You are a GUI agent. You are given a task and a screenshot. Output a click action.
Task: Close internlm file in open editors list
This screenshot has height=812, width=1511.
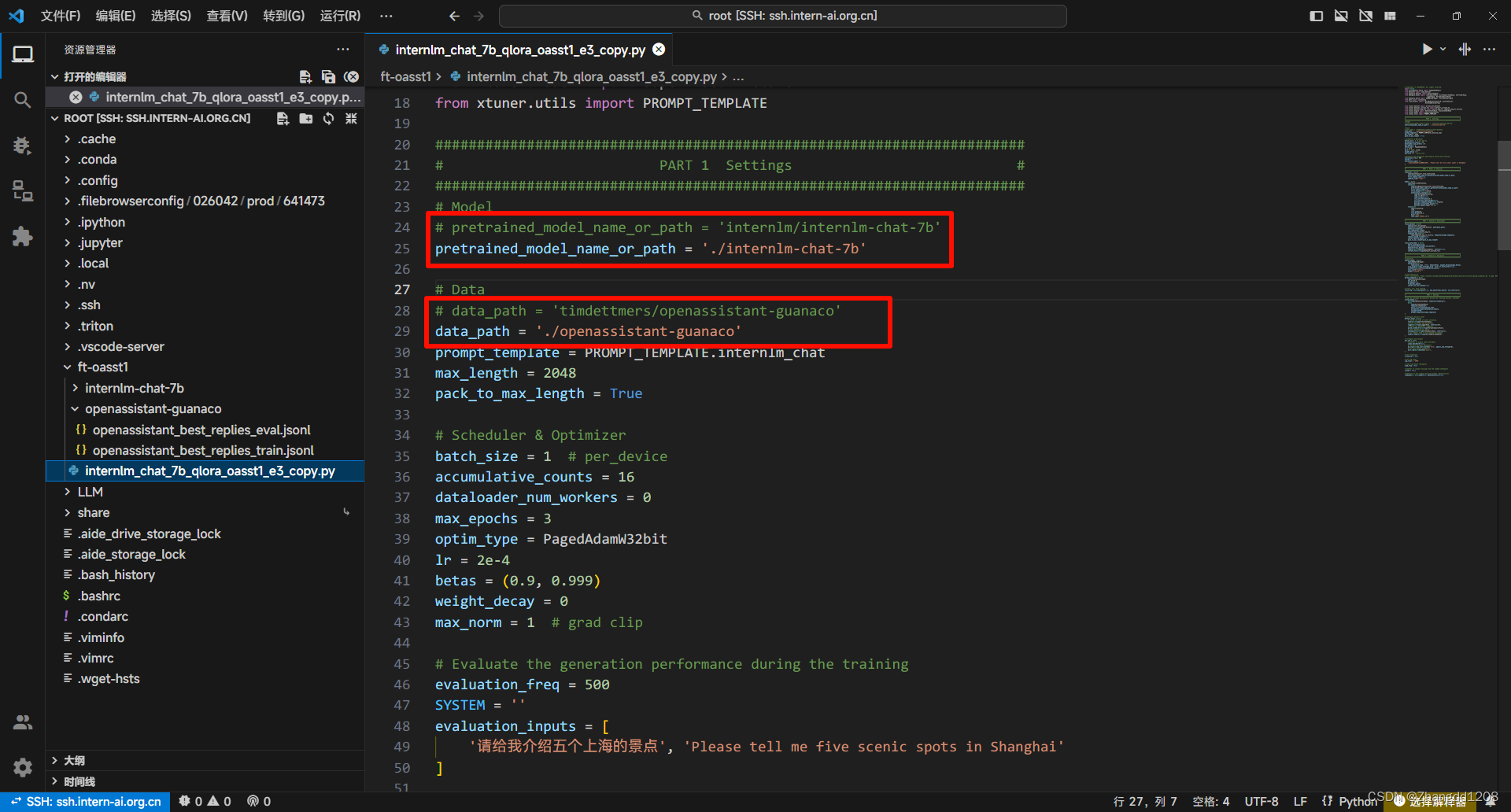click(76, 97)
